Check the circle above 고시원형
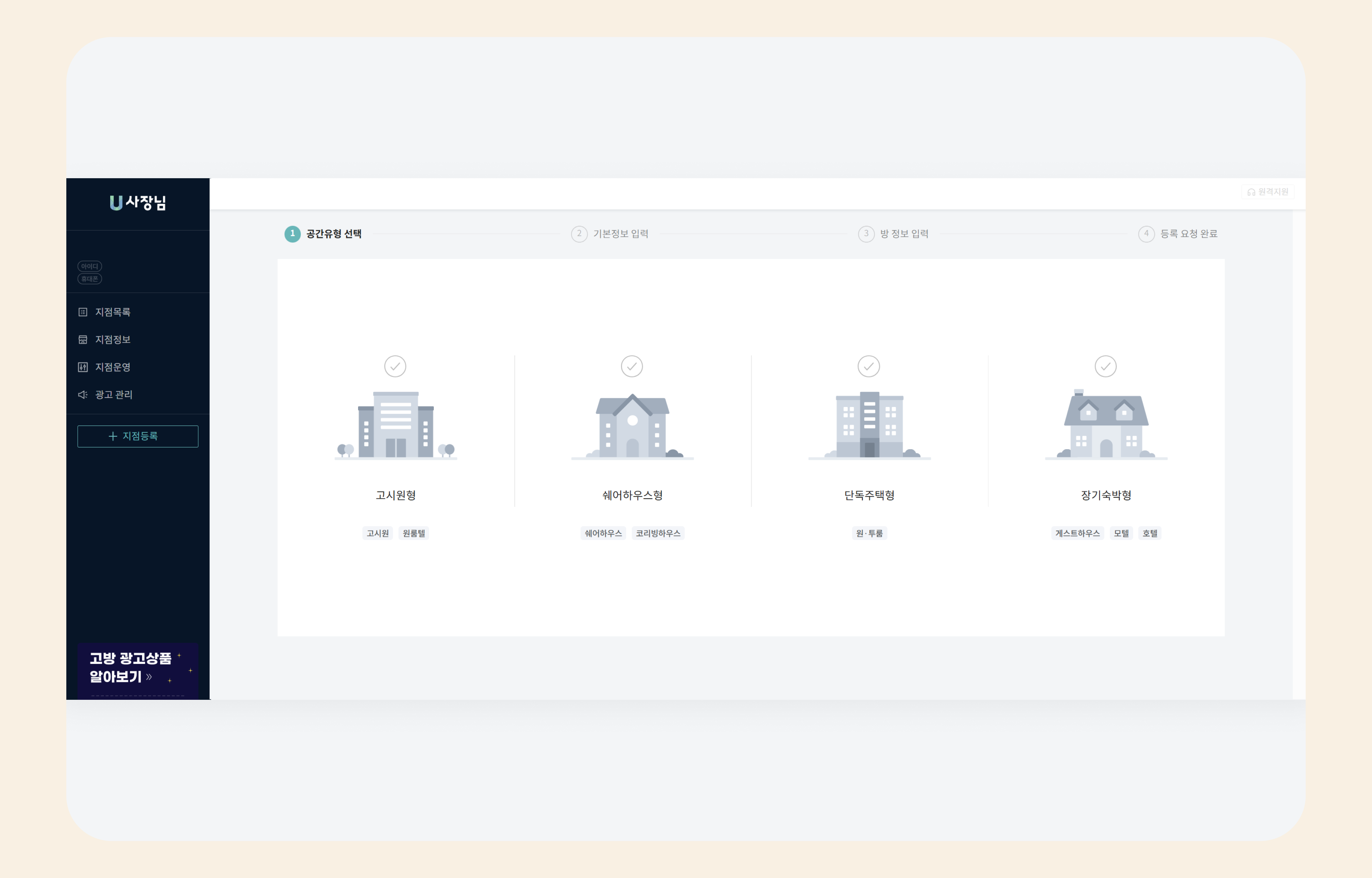1372x878 pixels. coord(395,366)
